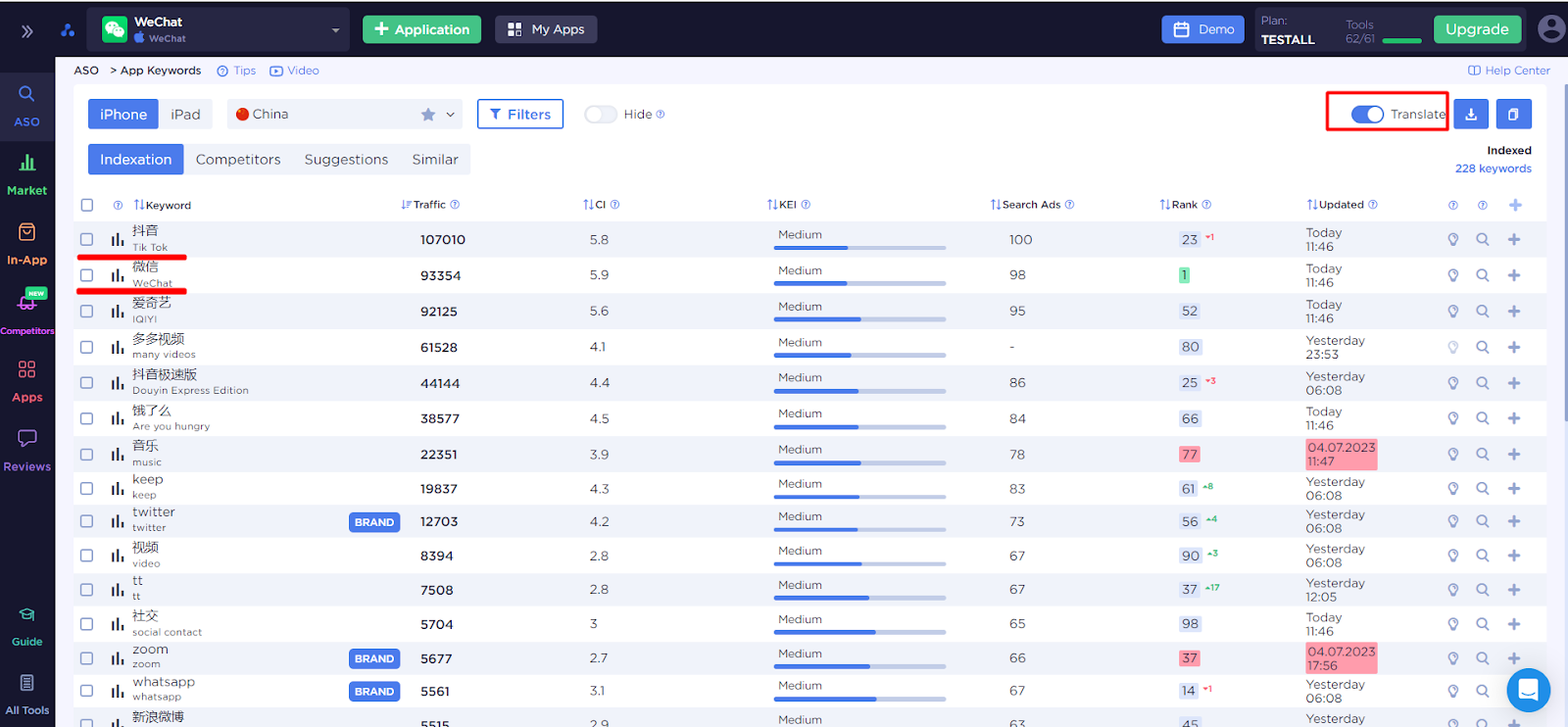Open the live chat widget
Image resolution: width=1568 pixels, height=727 pixels.
(1528, 690)
